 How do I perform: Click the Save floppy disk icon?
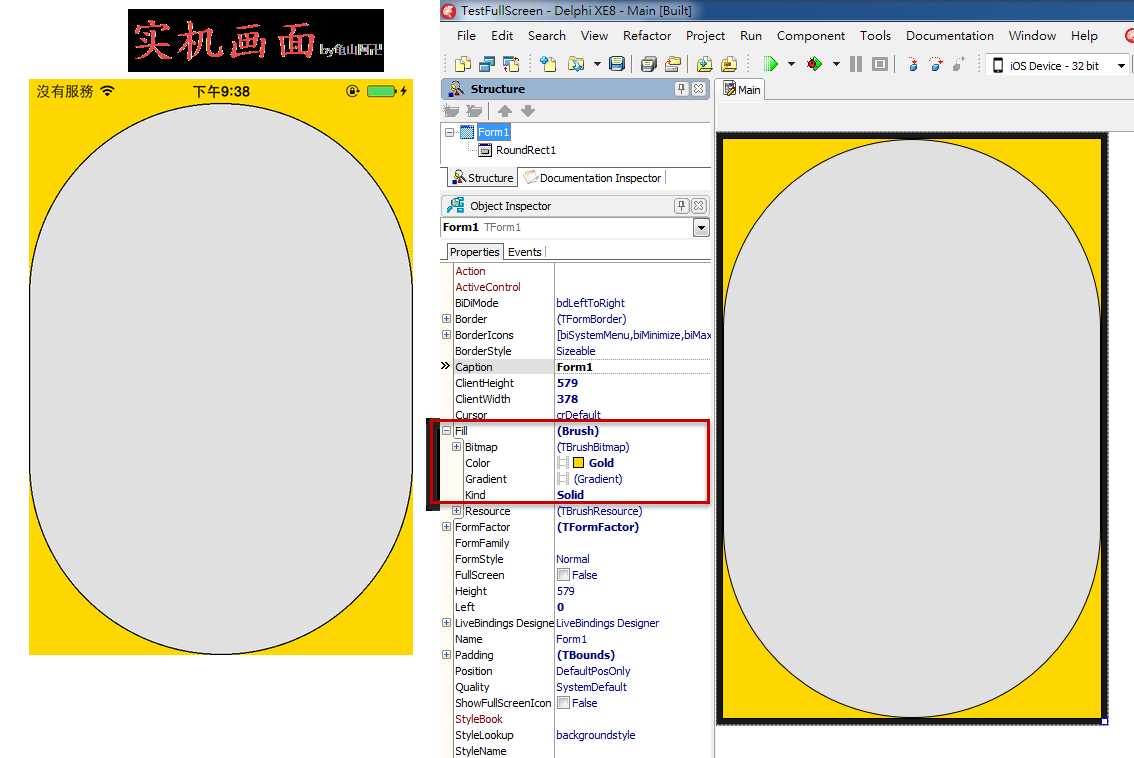[616, 64]
